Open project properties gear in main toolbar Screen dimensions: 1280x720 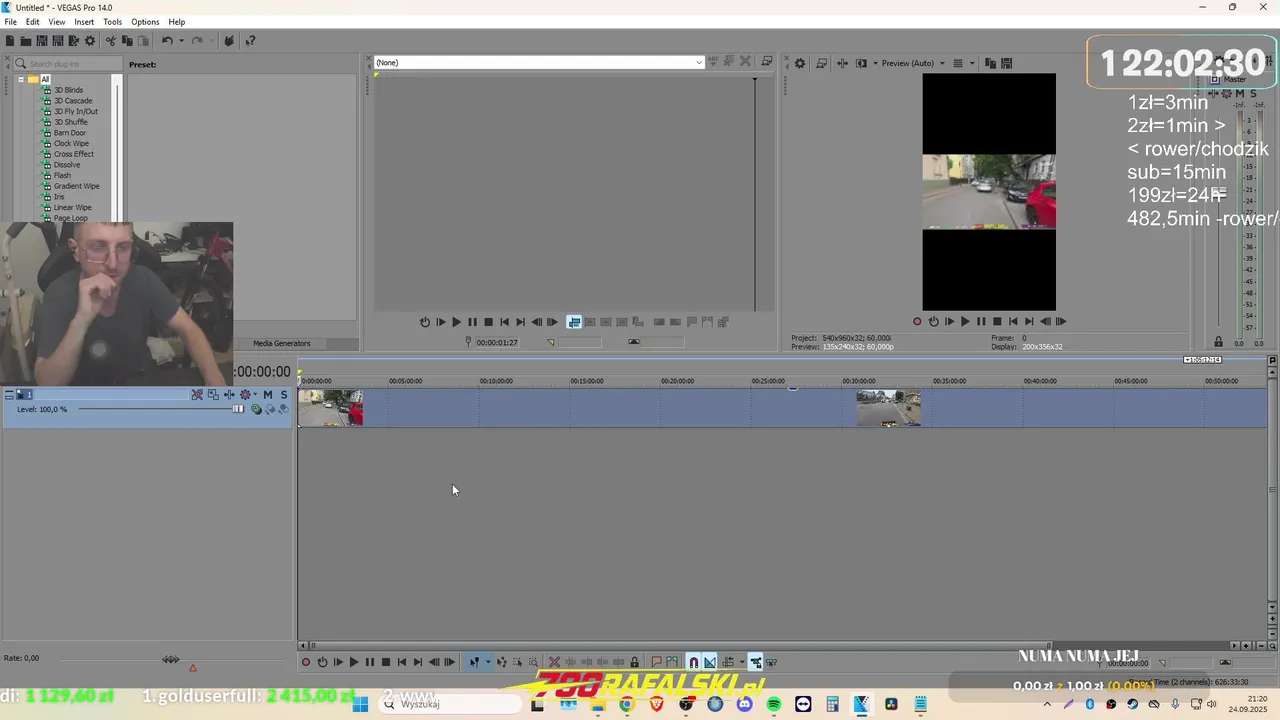pos(90,41)
